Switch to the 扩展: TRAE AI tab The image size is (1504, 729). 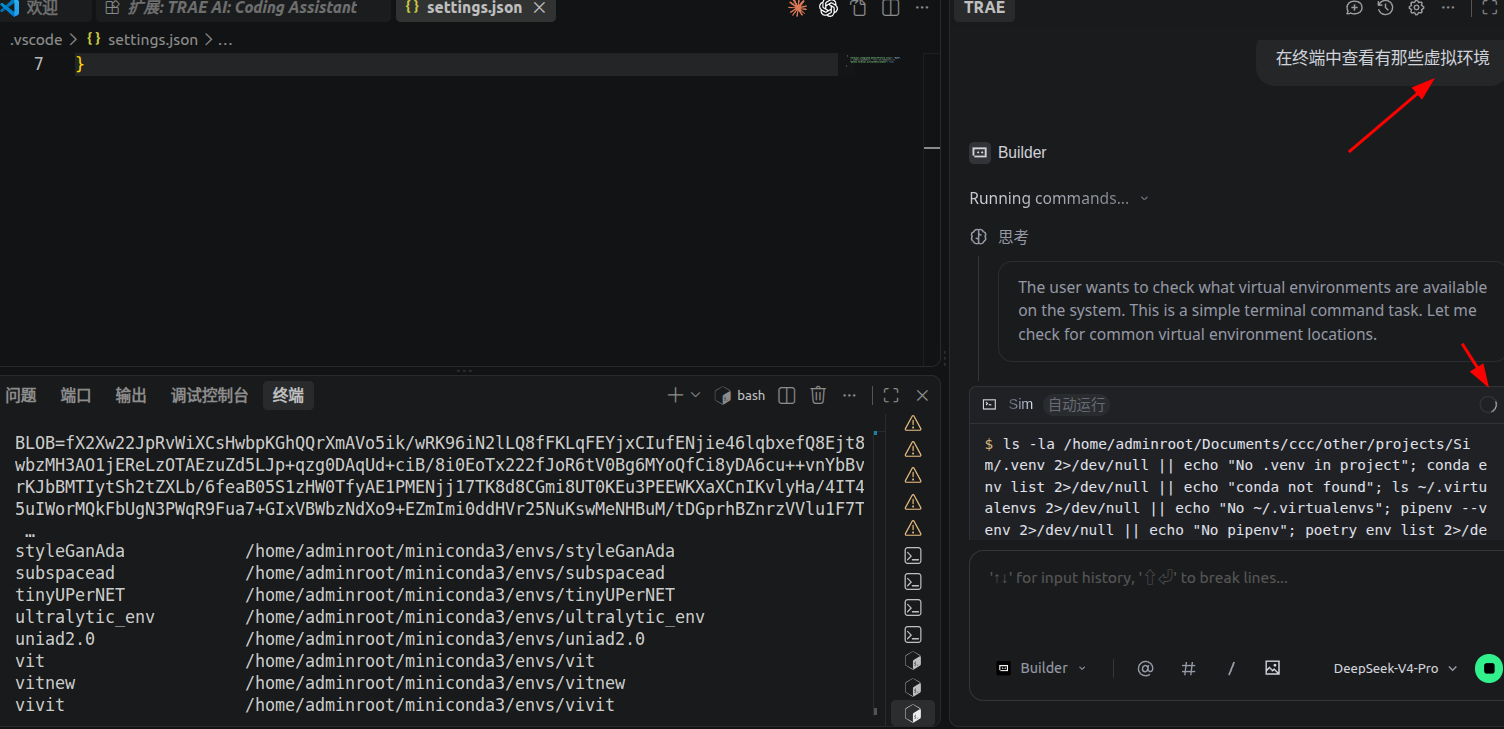pyautogui.click(x=243, y=8)
